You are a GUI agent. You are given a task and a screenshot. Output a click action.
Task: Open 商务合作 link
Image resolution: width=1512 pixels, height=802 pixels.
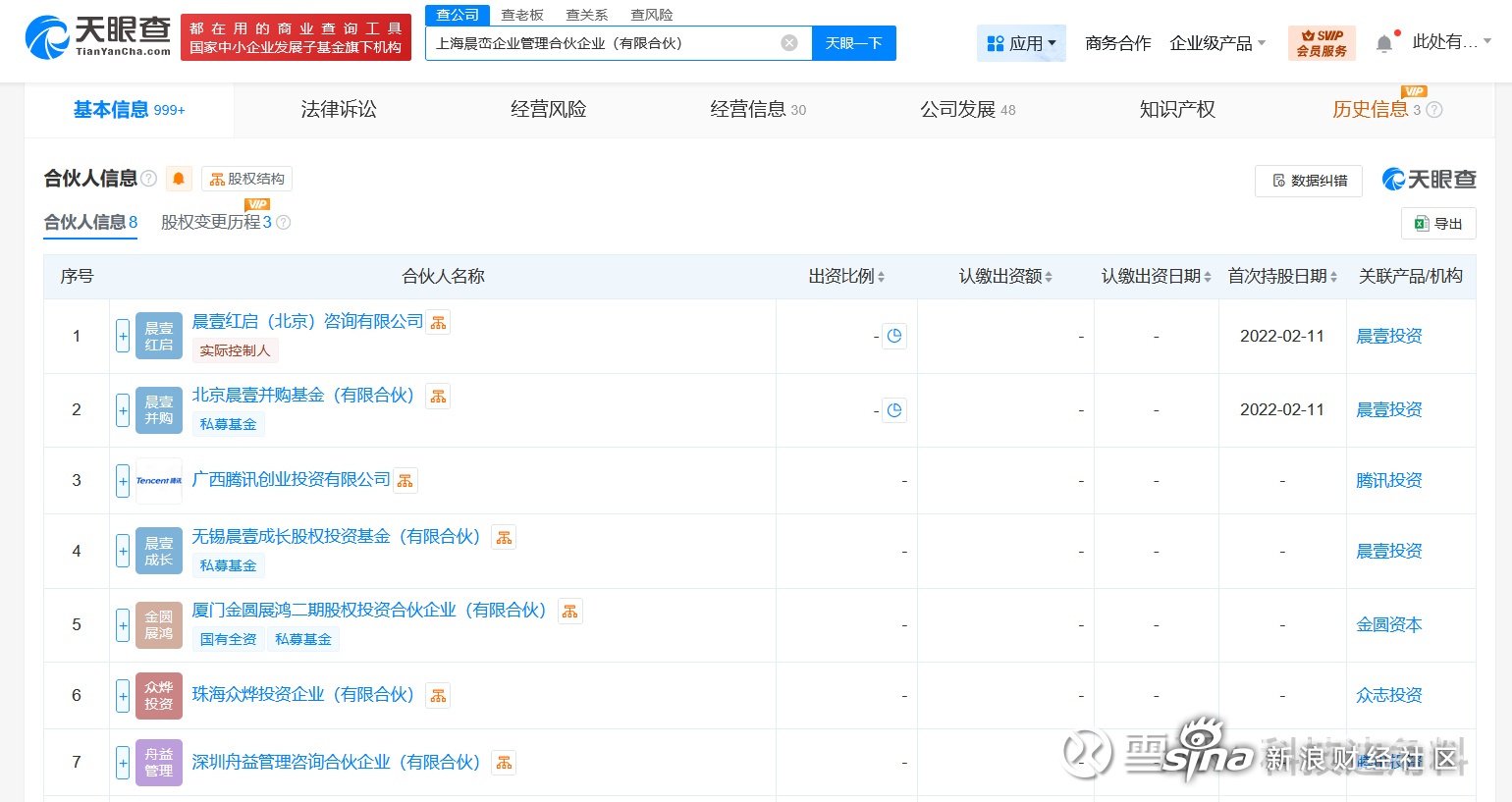coord(1118,43)
